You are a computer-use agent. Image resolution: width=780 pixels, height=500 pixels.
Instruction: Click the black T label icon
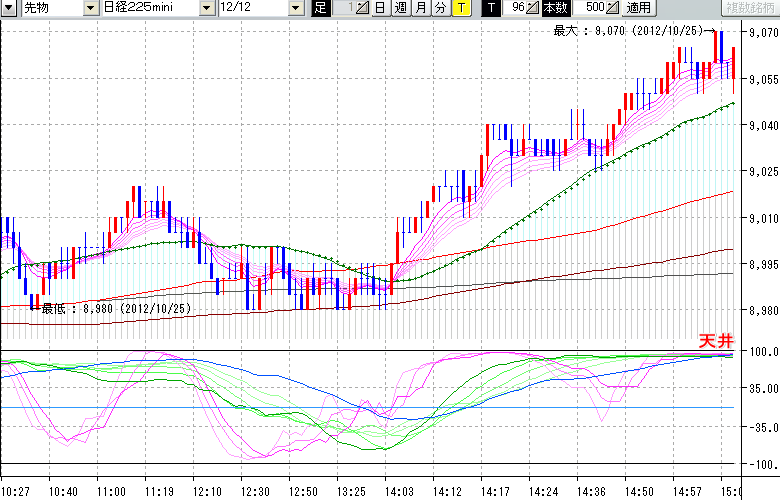coord(489,8)
